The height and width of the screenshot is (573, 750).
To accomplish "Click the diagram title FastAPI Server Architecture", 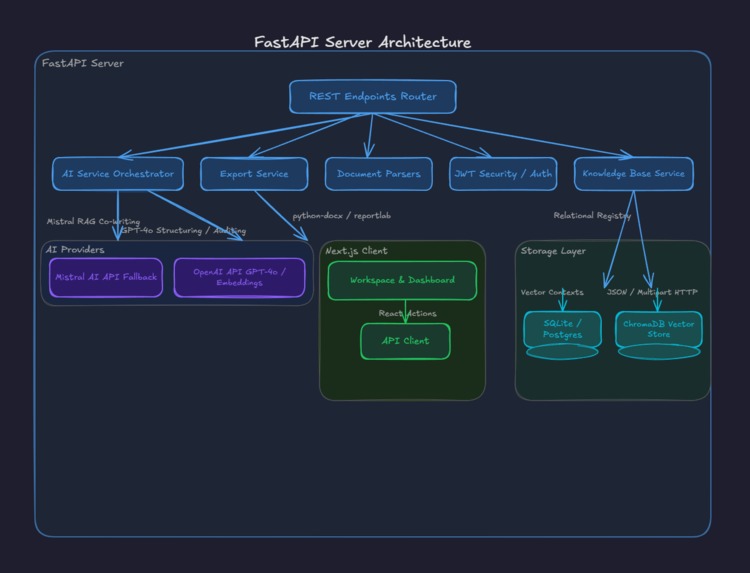I will [363, 42].
